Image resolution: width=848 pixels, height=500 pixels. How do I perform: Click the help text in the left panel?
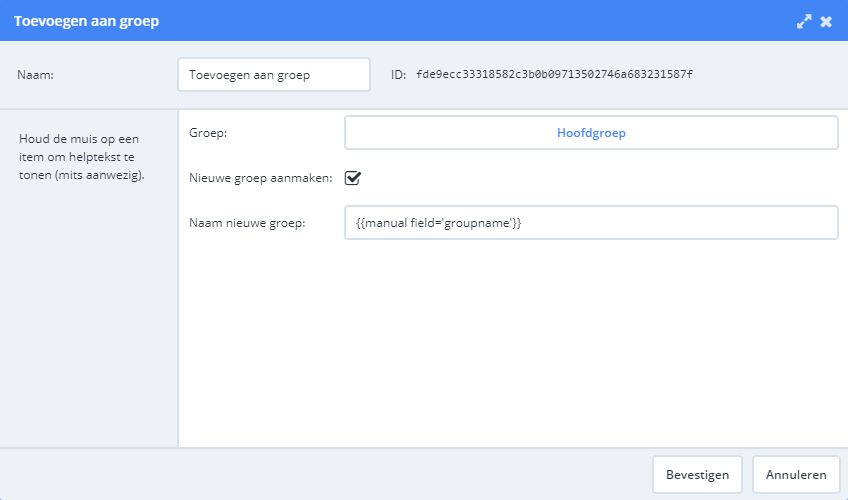[82, 157]
